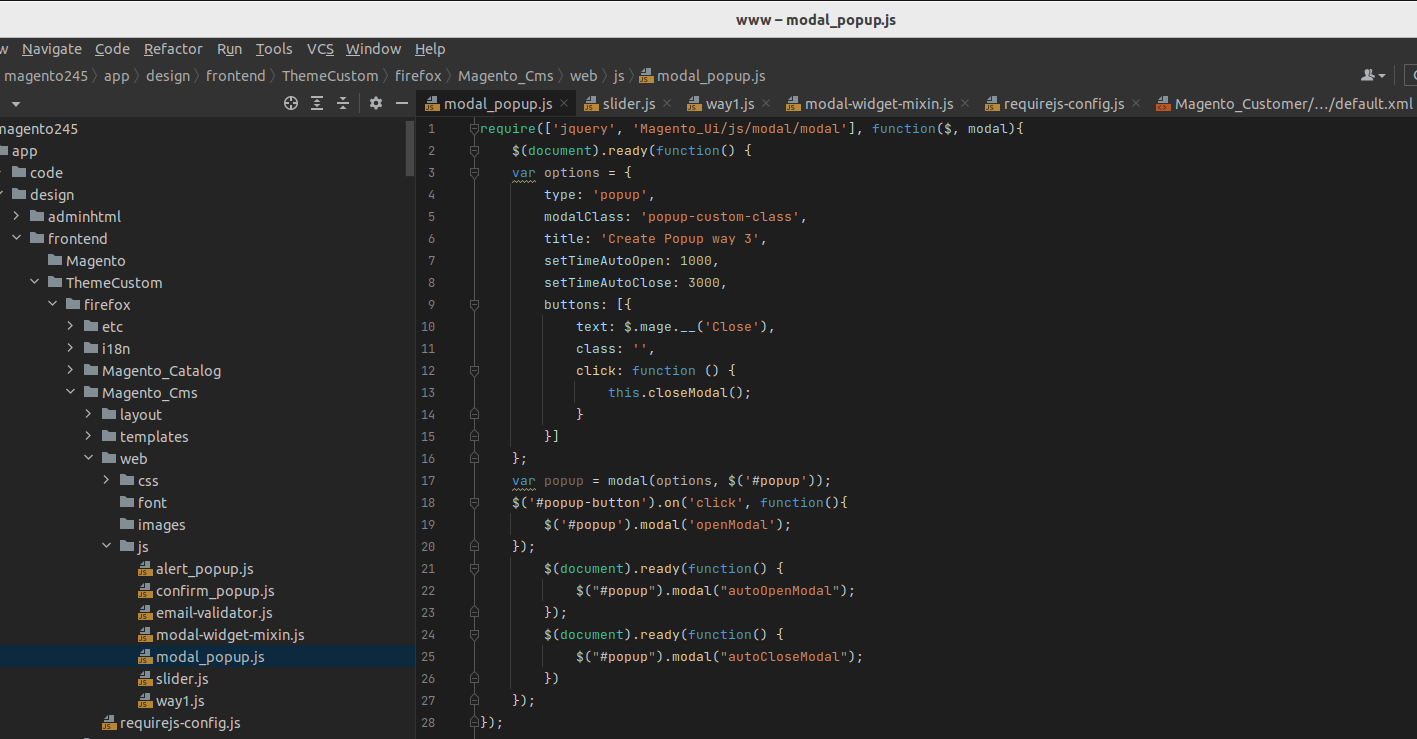Expand the adminhtml folder
Screen dimensions: 1417x739
17,217
